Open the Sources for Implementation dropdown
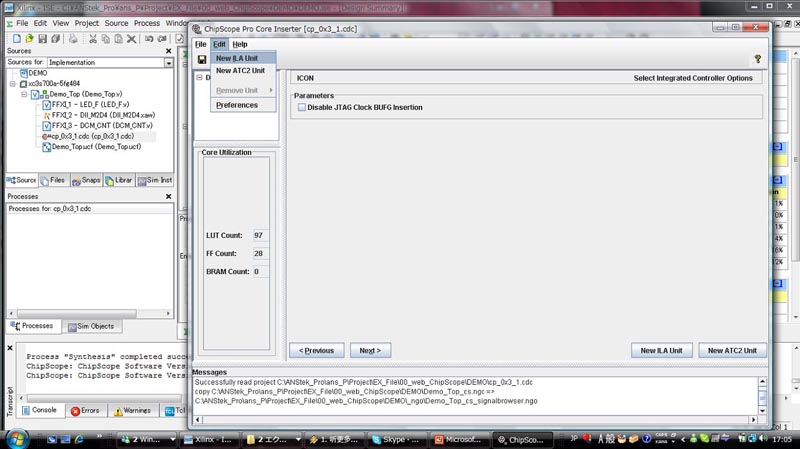Viewport: 800px width, 449px height. 168,62
